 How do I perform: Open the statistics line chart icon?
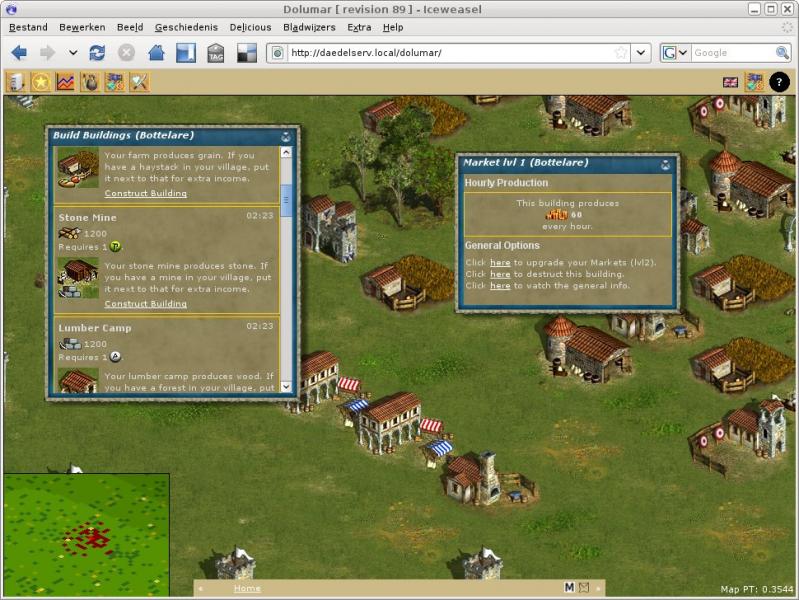click(65, 82)
